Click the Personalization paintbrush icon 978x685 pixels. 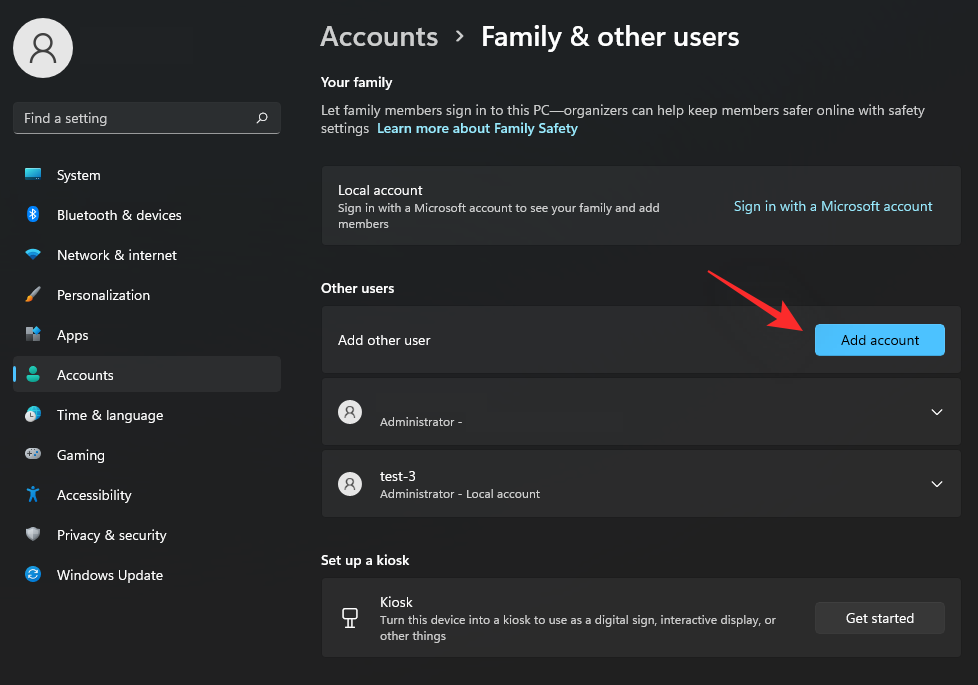(33, 295)
